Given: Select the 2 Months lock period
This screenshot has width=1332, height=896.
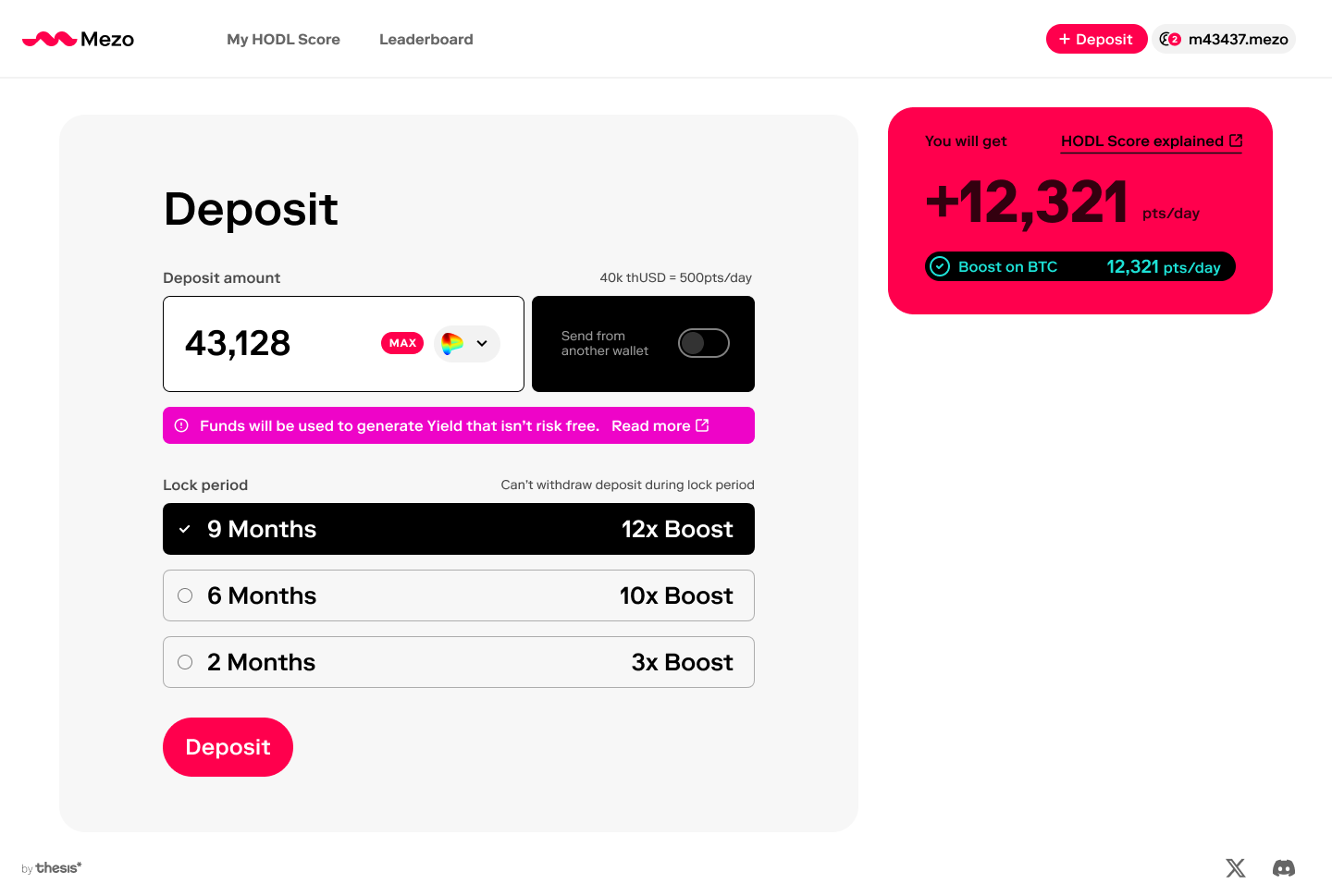Looking at the screenshot, I should coord(459,662).
